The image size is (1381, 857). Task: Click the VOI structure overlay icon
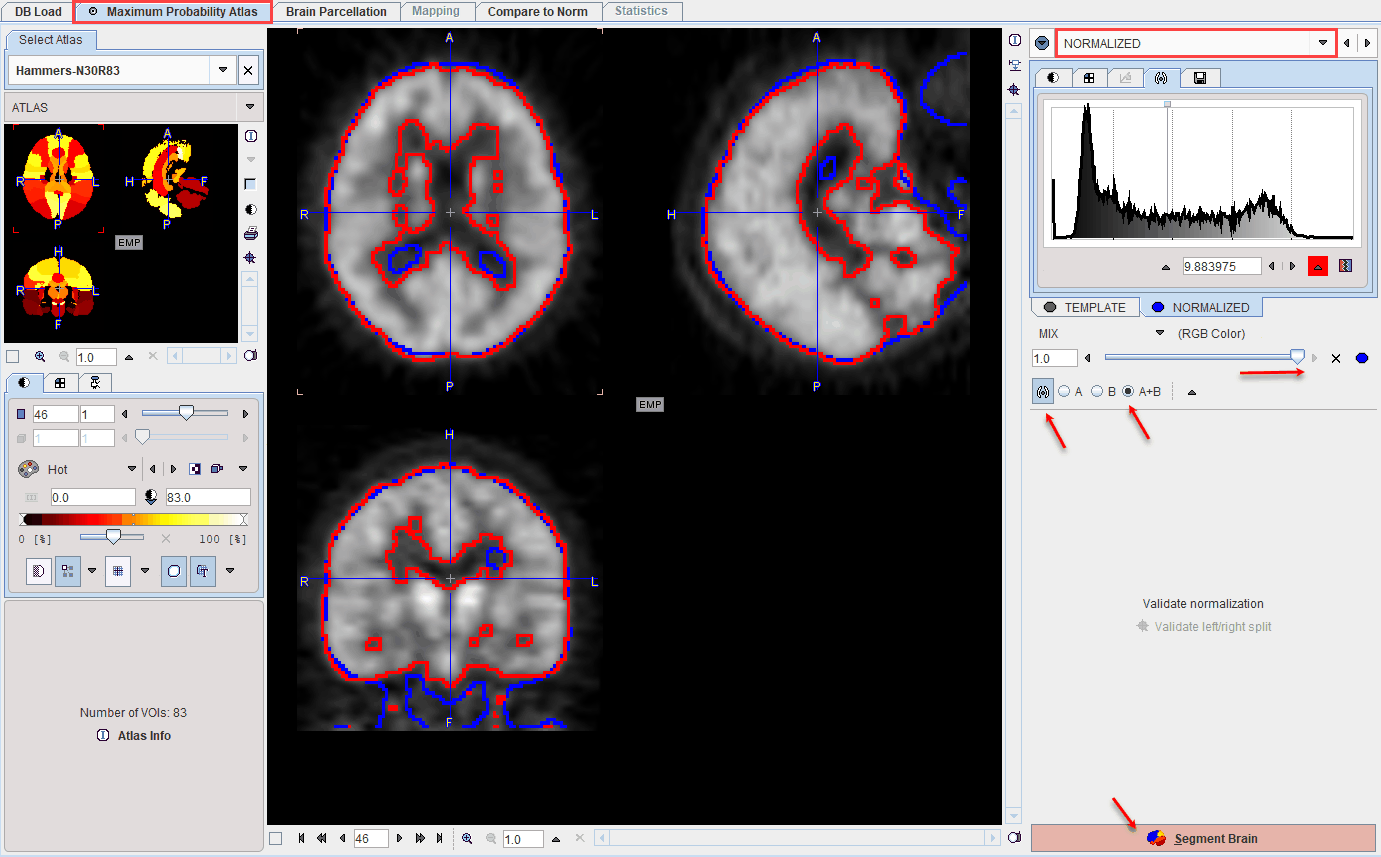[68, 571]
